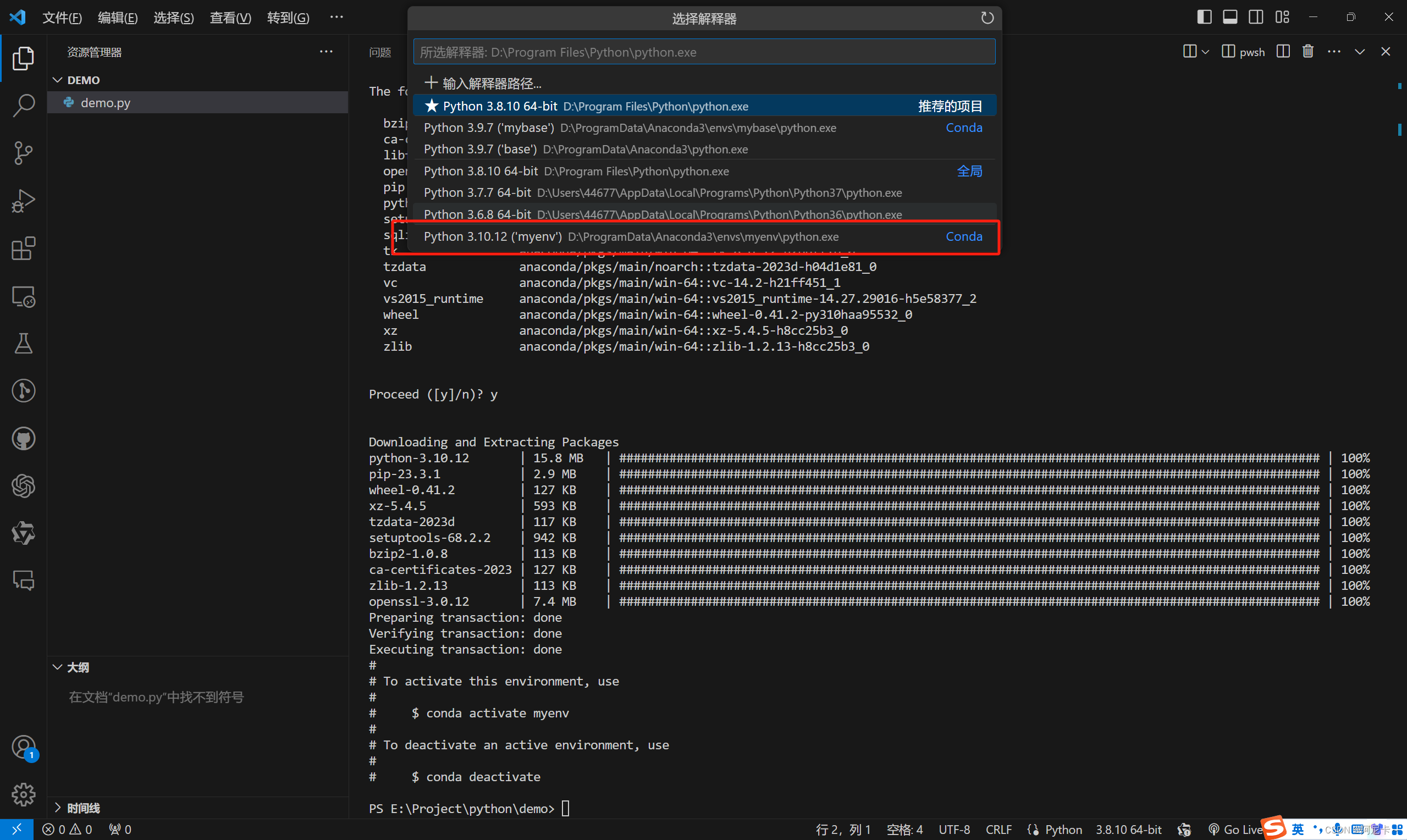The height and width of the screenshot is (840, 1407).
Task: Open the Explorer view in activity bar
Action: pyautogui.click(x=23, y=58)
